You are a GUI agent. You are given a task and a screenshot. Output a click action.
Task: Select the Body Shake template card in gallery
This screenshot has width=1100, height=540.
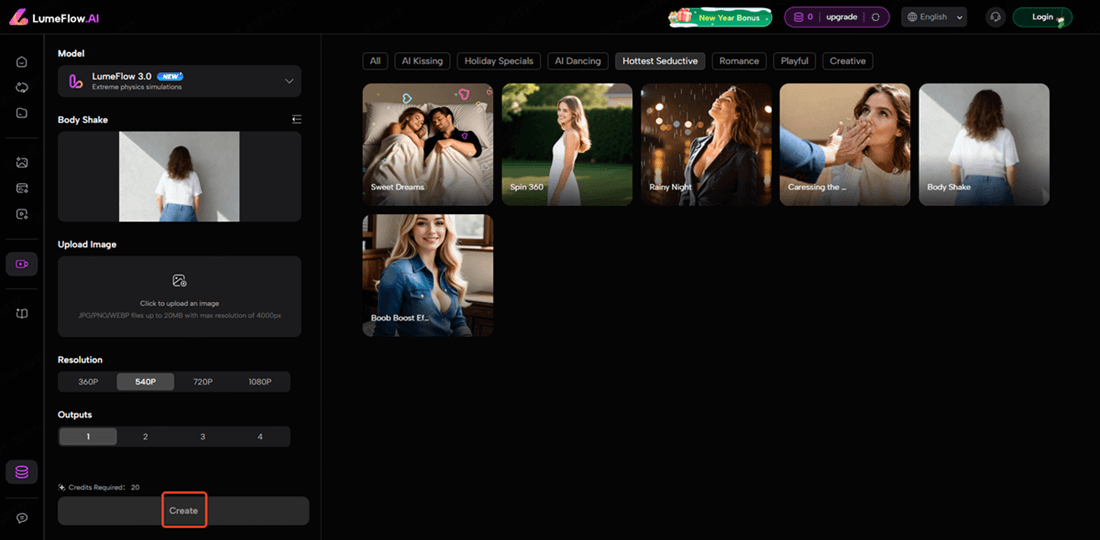984,144
